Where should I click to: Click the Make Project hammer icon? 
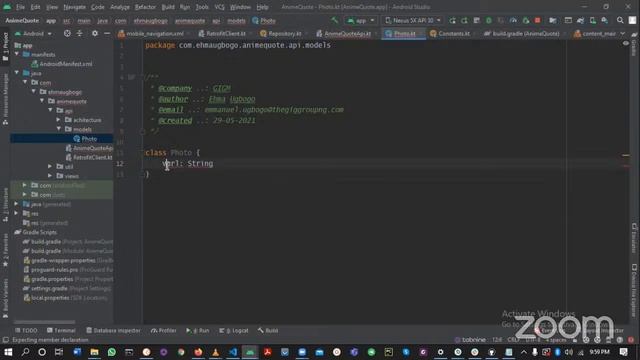(x=334, y=20)
